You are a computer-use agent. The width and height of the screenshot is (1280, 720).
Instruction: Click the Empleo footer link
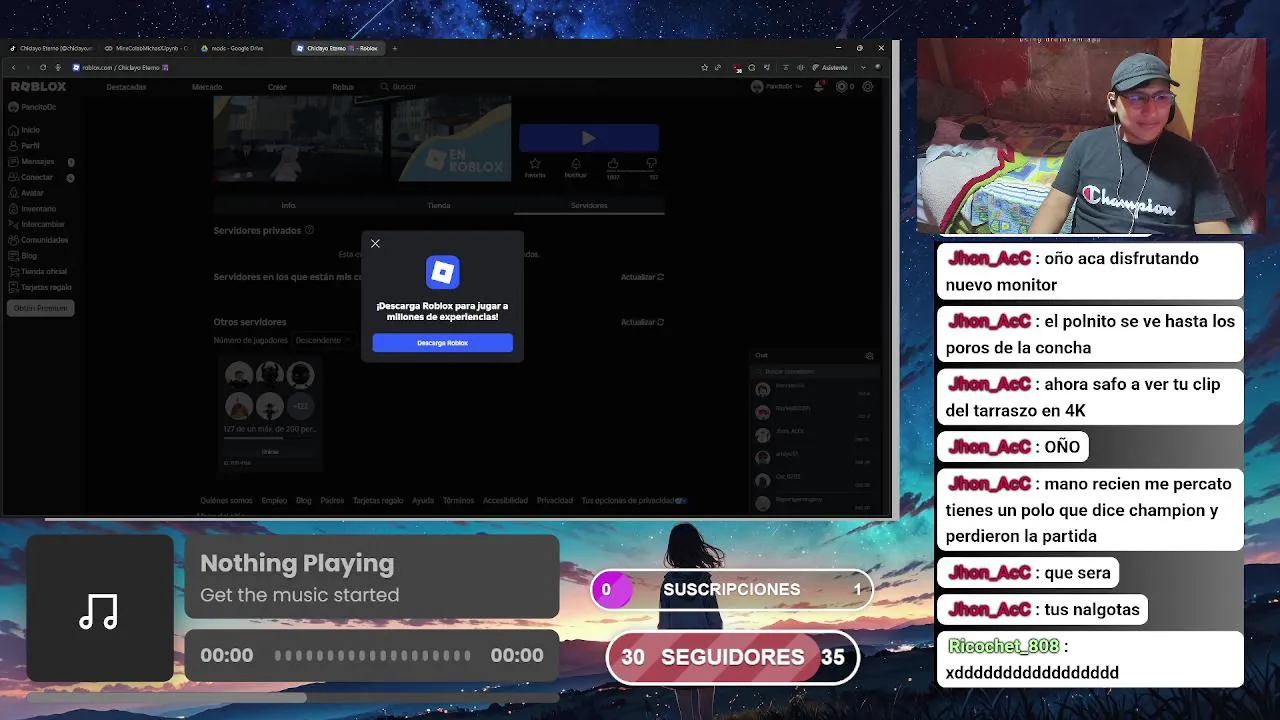[x=274, y=500]
